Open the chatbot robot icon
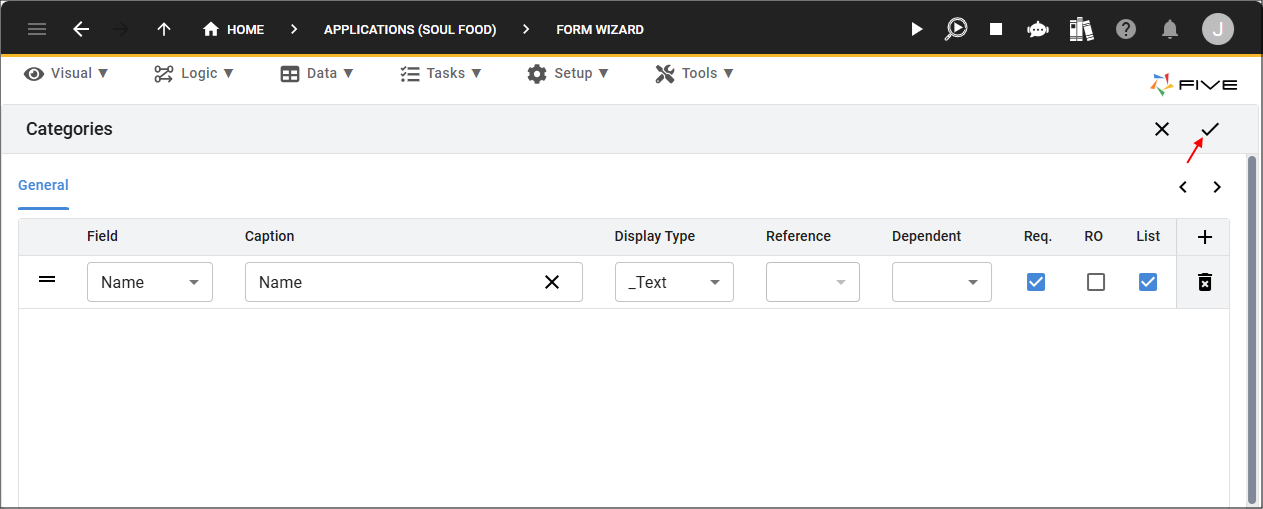The image size is (1263, 509). click(1038, 29)
